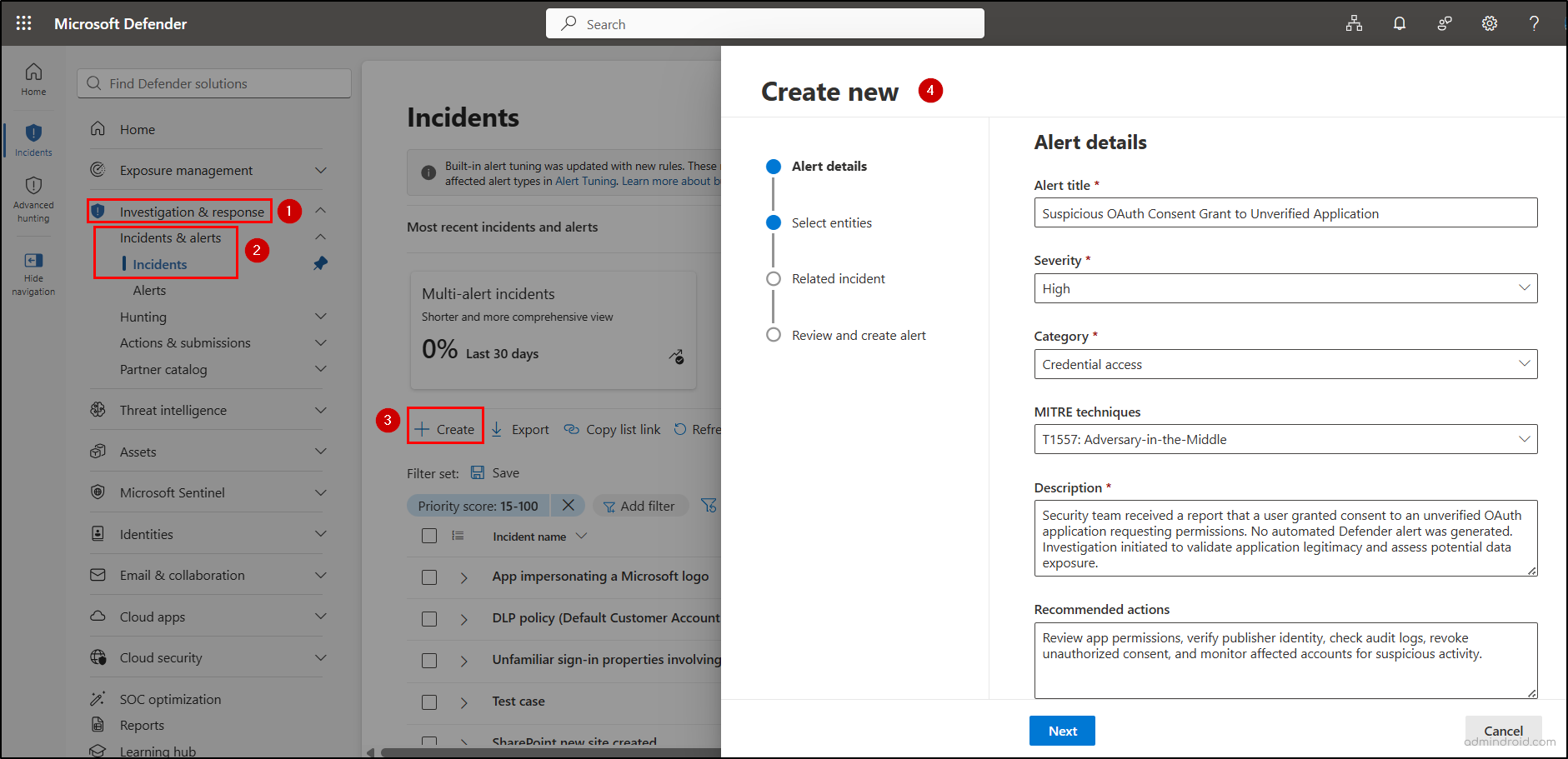Open Advanced hunting in left rail
The image size is (1568, 759).
(x=33, y=200)
